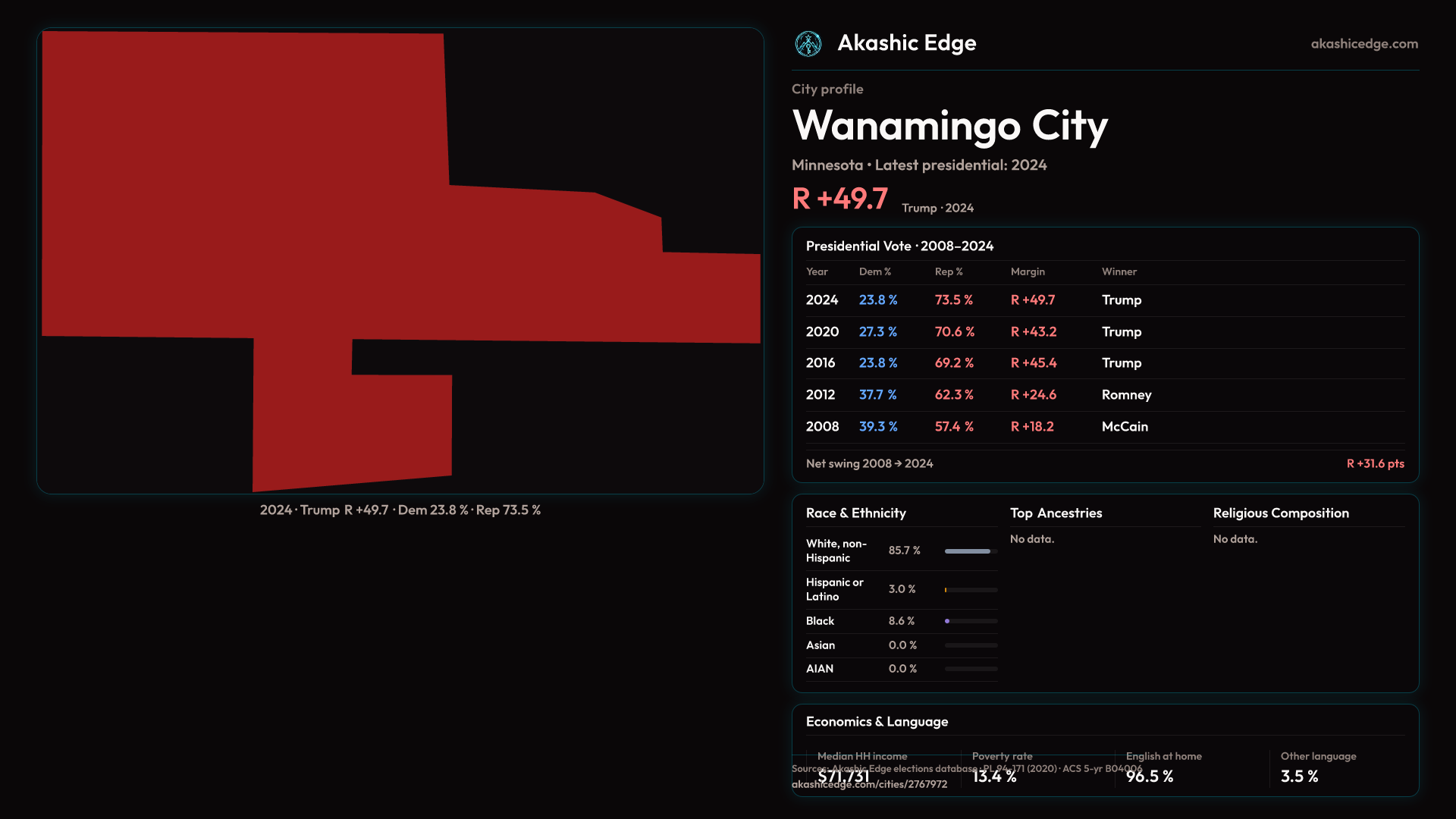Click the 2012 Romney winner entry

click(x=1126, y=395)
